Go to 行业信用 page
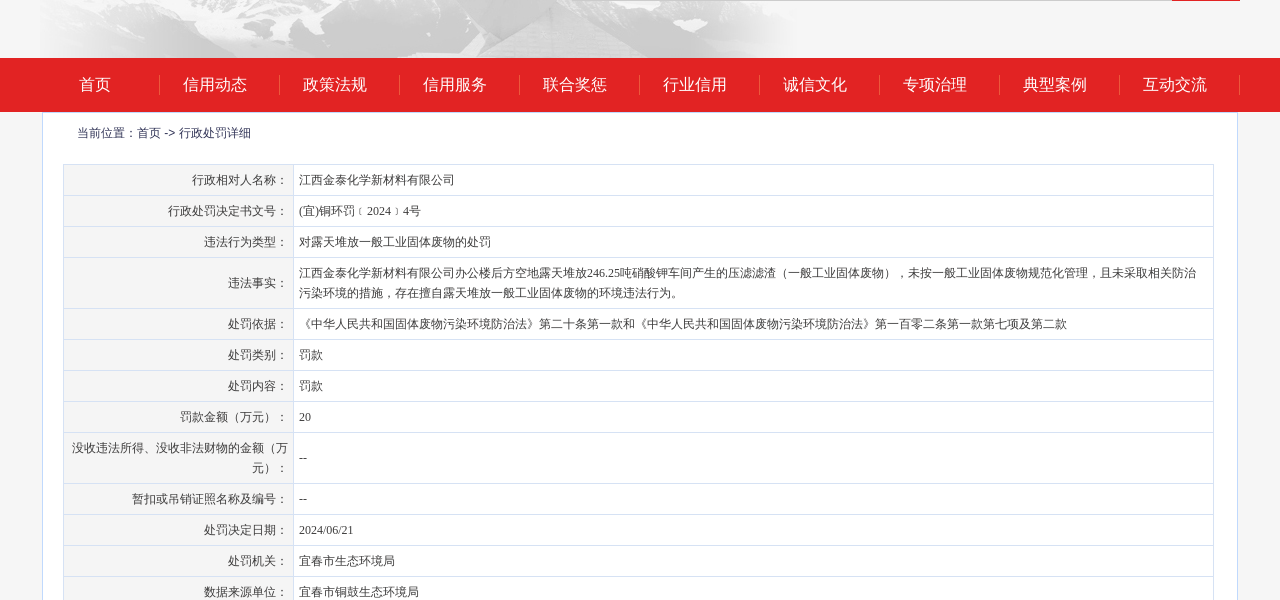1280x600 pixels. [x=695, y=85]
